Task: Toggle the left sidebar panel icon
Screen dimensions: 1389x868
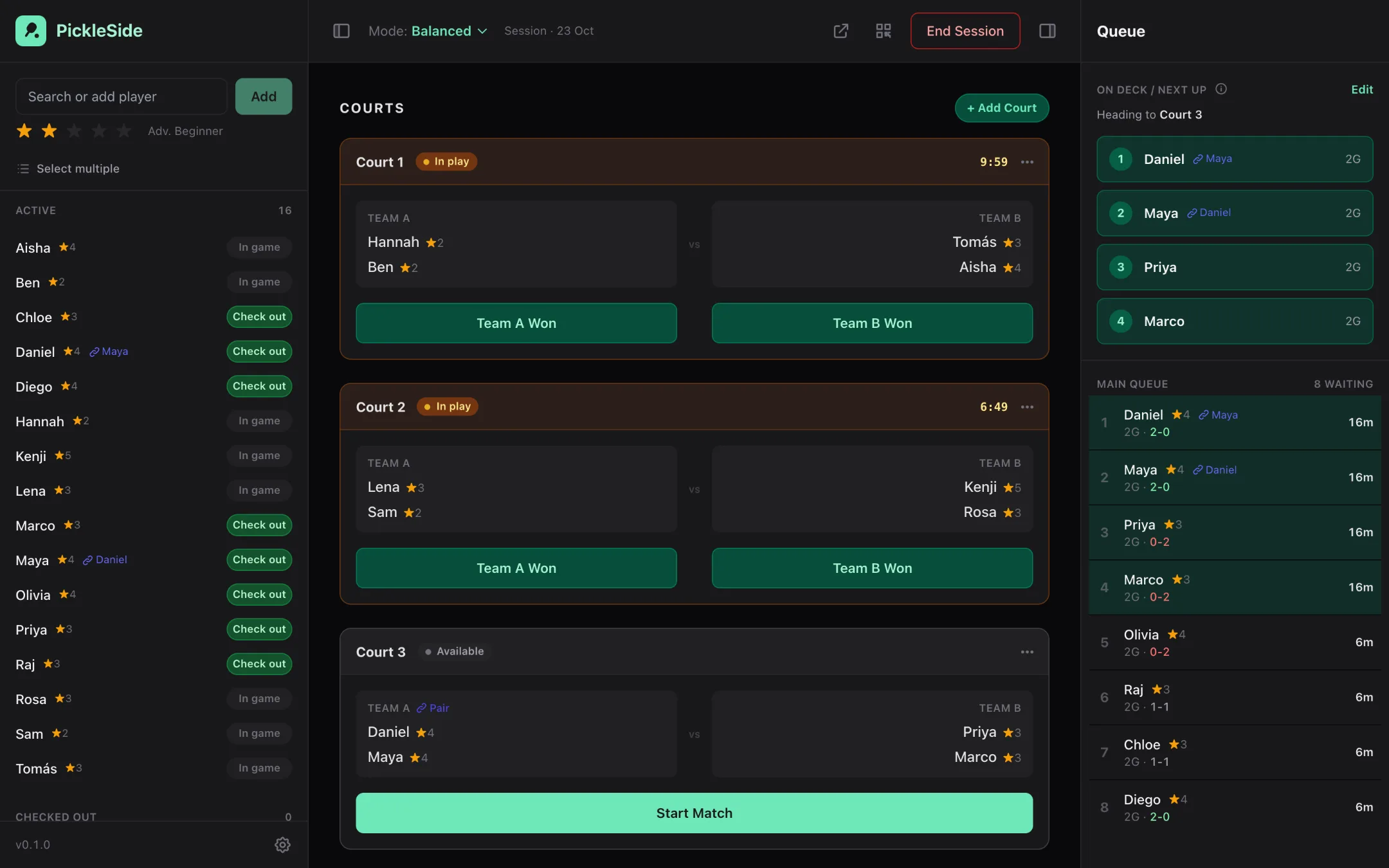Action: tap(341, 31)
